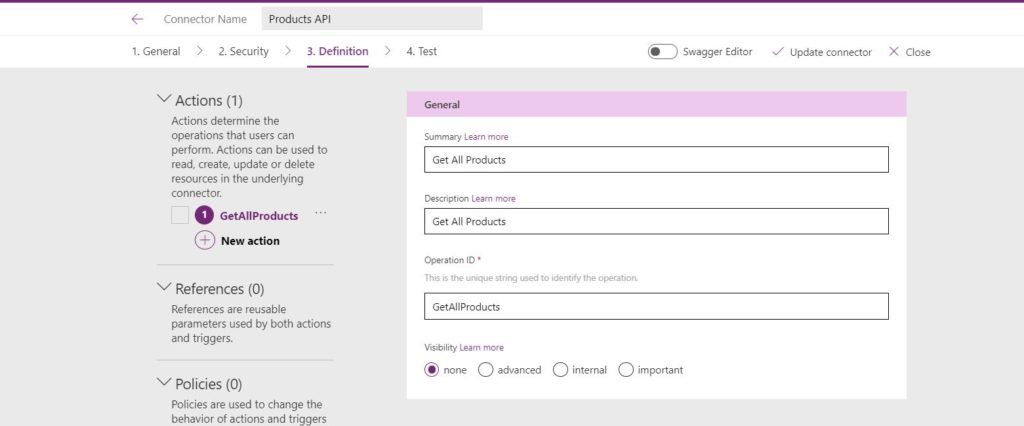Screen dimensions: 1024x426
Task: Click the Close button label
Action: (918, 52)
